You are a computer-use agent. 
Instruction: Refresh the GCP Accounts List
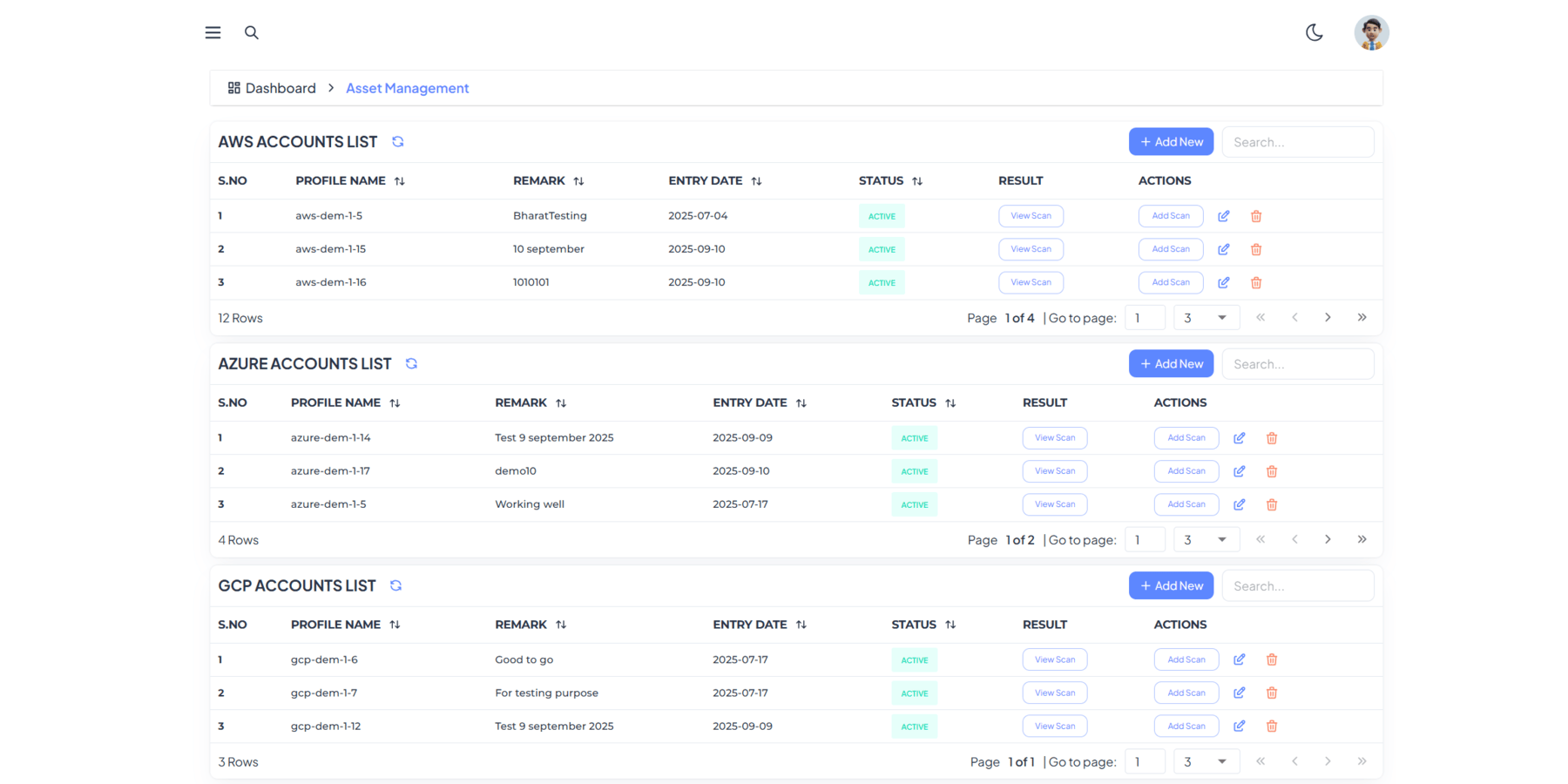[395, 585]
